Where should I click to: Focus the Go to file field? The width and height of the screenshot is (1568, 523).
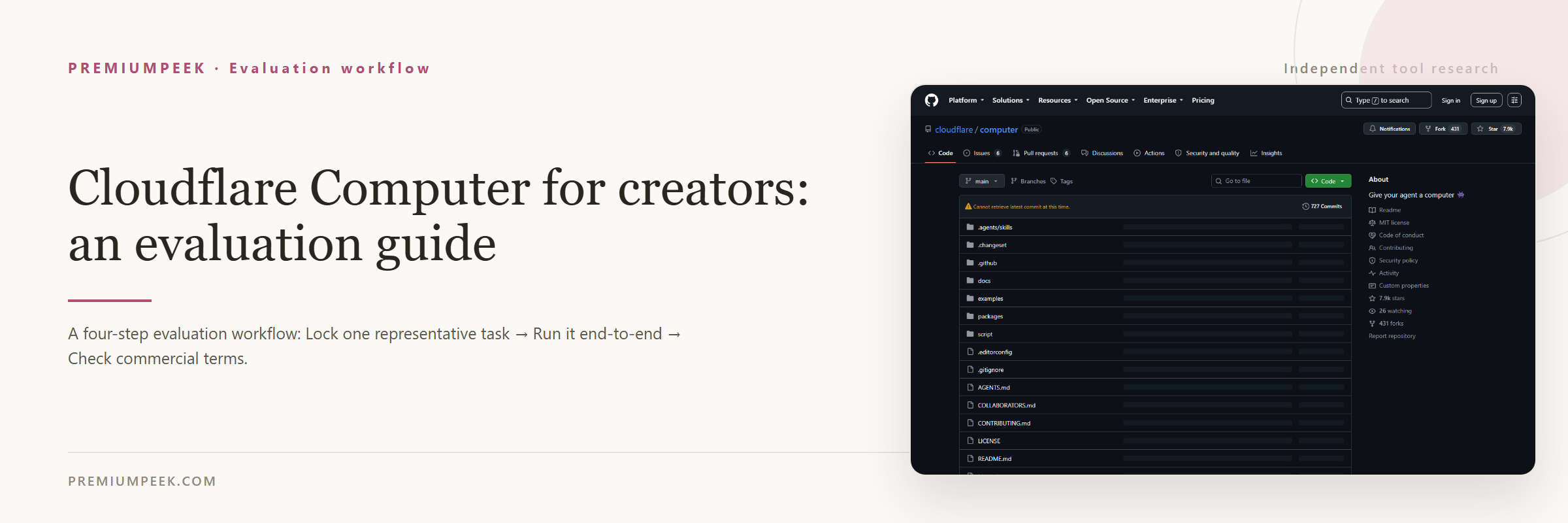pos(1256,181)
